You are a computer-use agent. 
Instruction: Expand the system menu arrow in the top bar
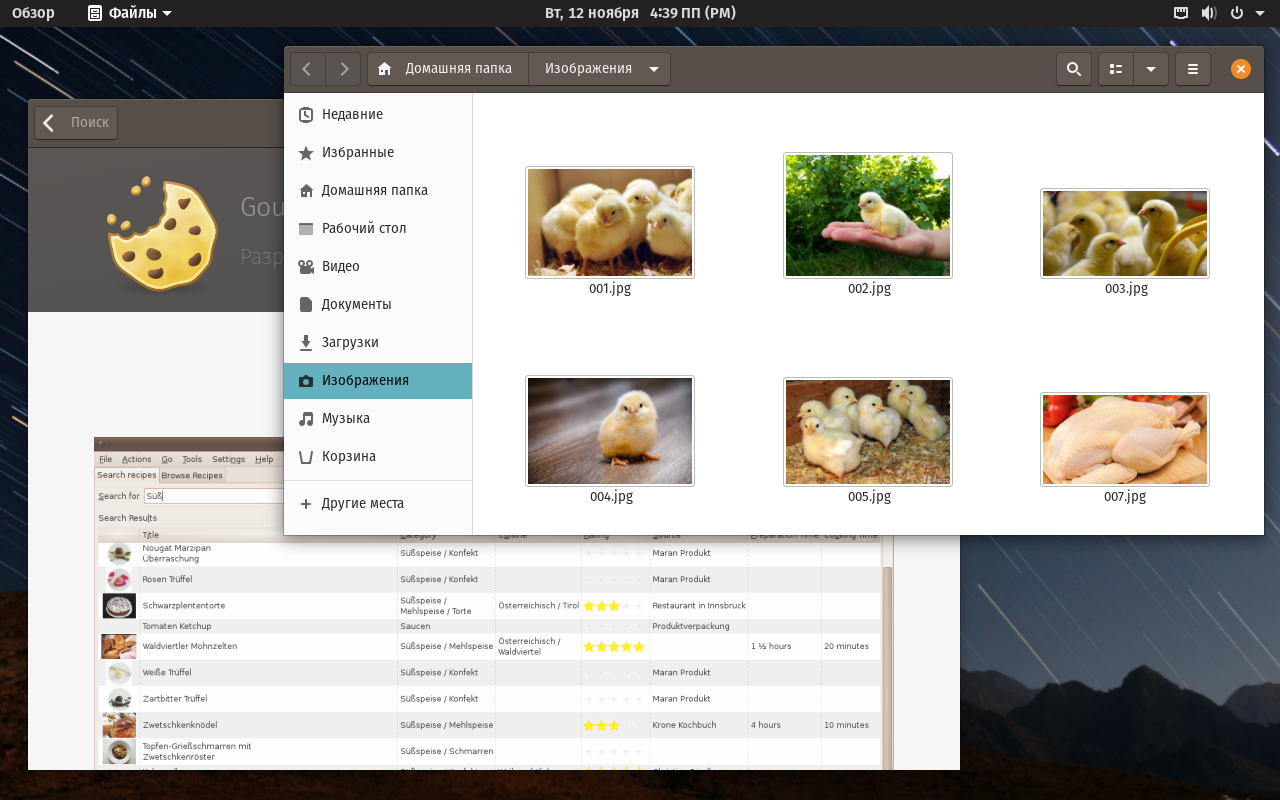(x=1260, y=13)
